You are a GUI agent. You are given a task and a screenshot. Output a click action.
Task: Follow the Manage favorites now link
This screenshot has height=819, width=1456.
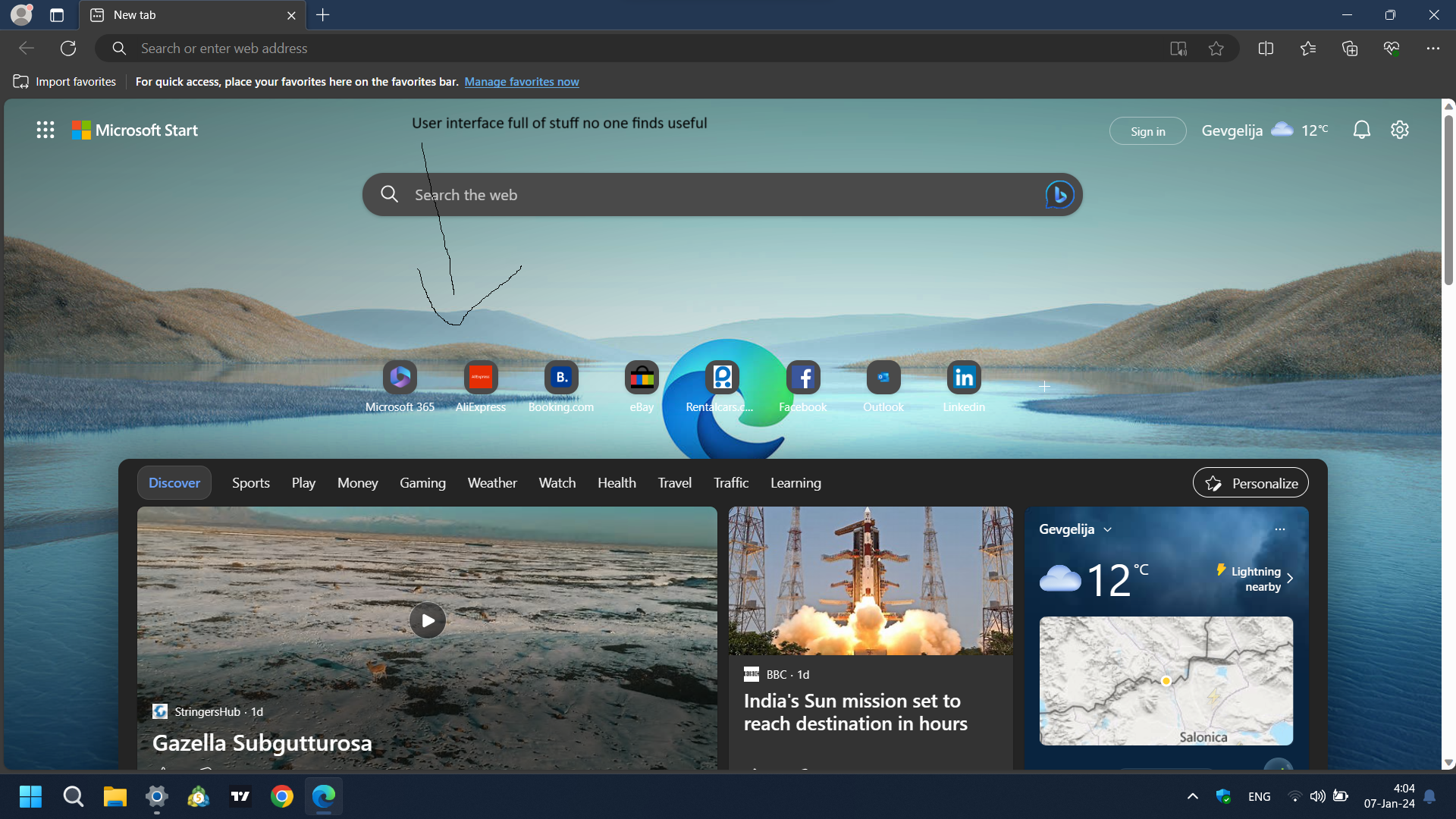pos(522,82)
